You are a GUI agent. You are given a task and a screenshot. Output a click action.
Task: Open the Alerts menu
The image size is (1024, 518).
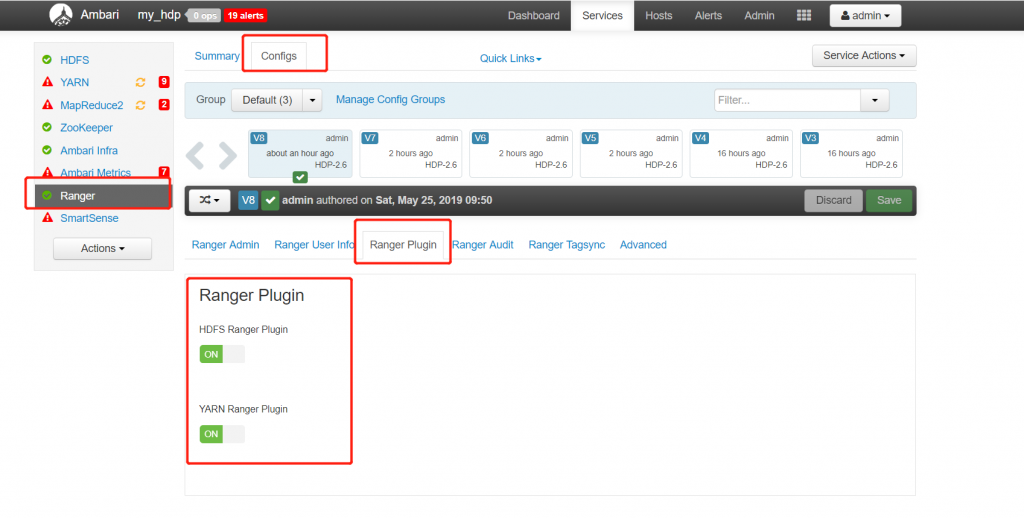708,16
